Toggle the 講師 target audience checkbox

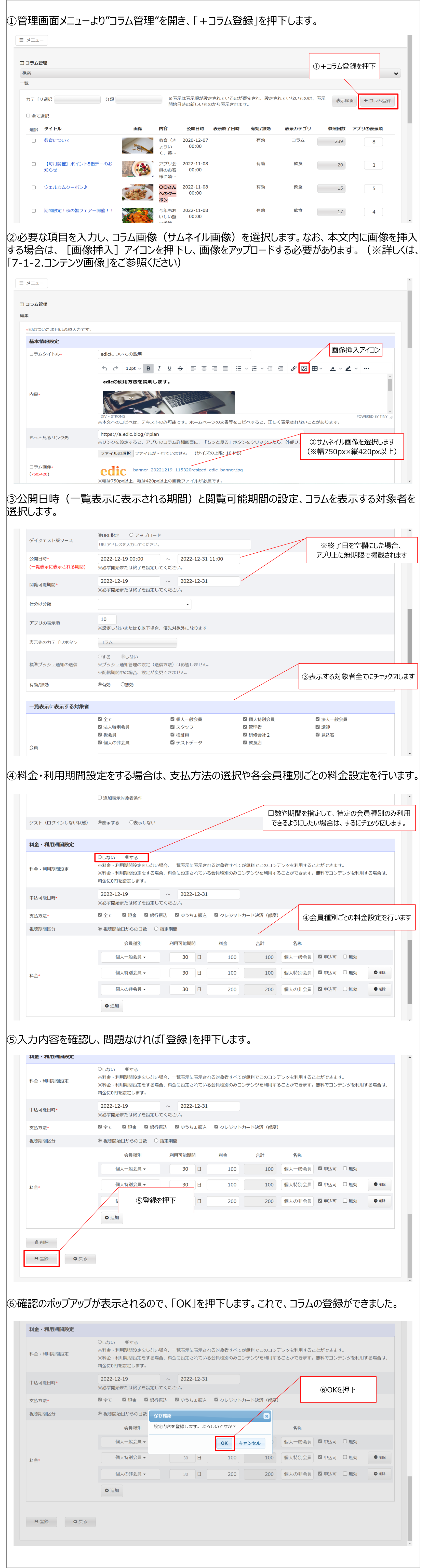pyautogui.click(x=317, y=727)
